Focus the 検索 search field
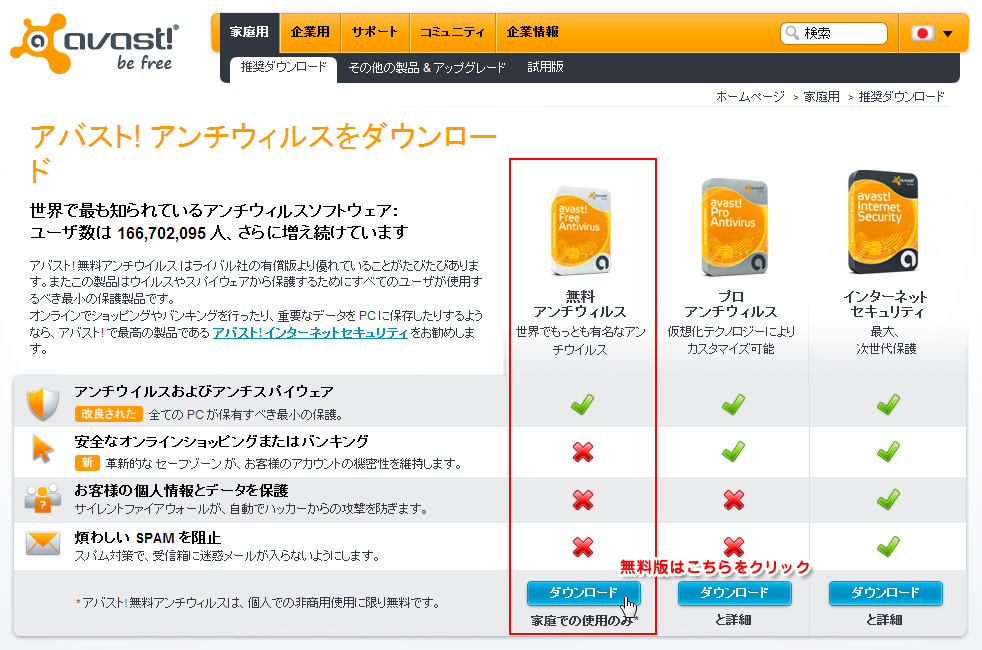This screenshot has height=650, width=982. pyautogui.click(x=834, y=33)
